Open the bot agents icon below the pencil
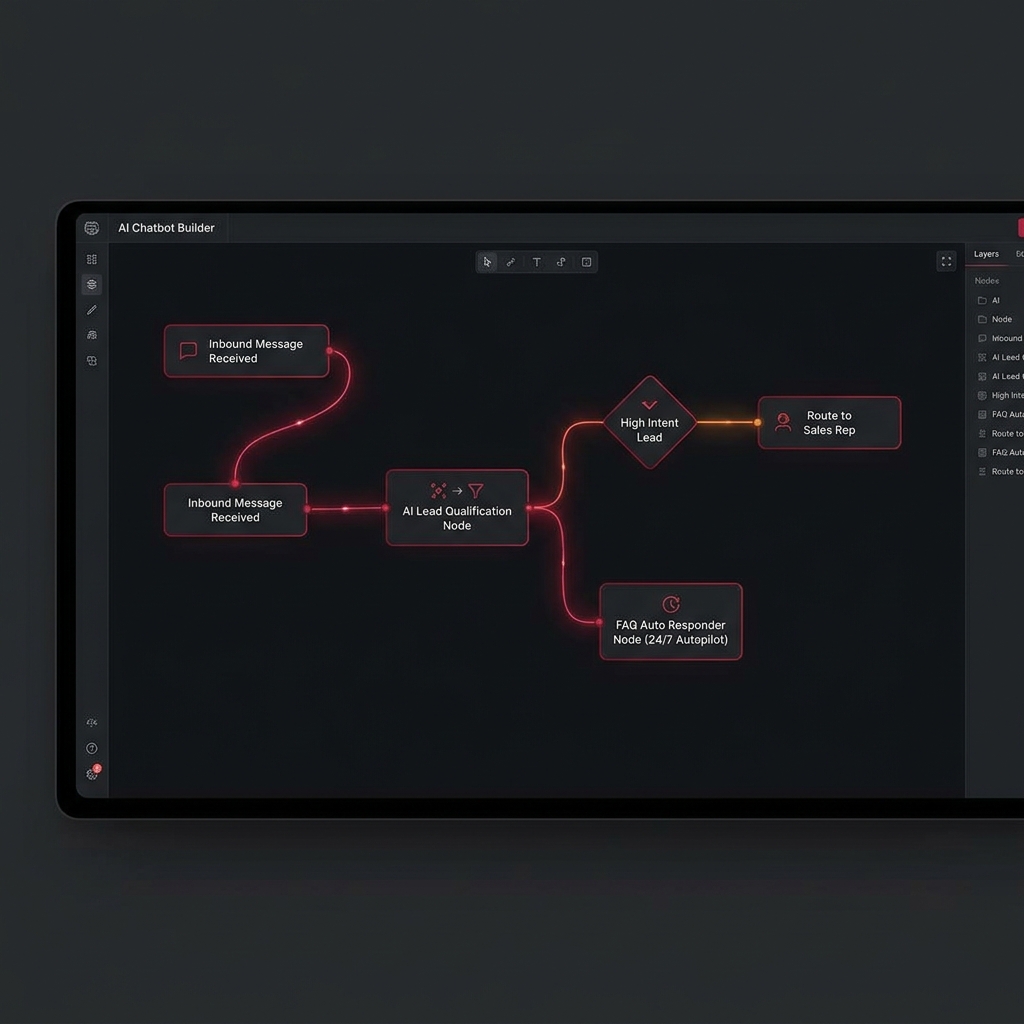Viewport: 1024px width, 1024px height. [x=91, y=335]
